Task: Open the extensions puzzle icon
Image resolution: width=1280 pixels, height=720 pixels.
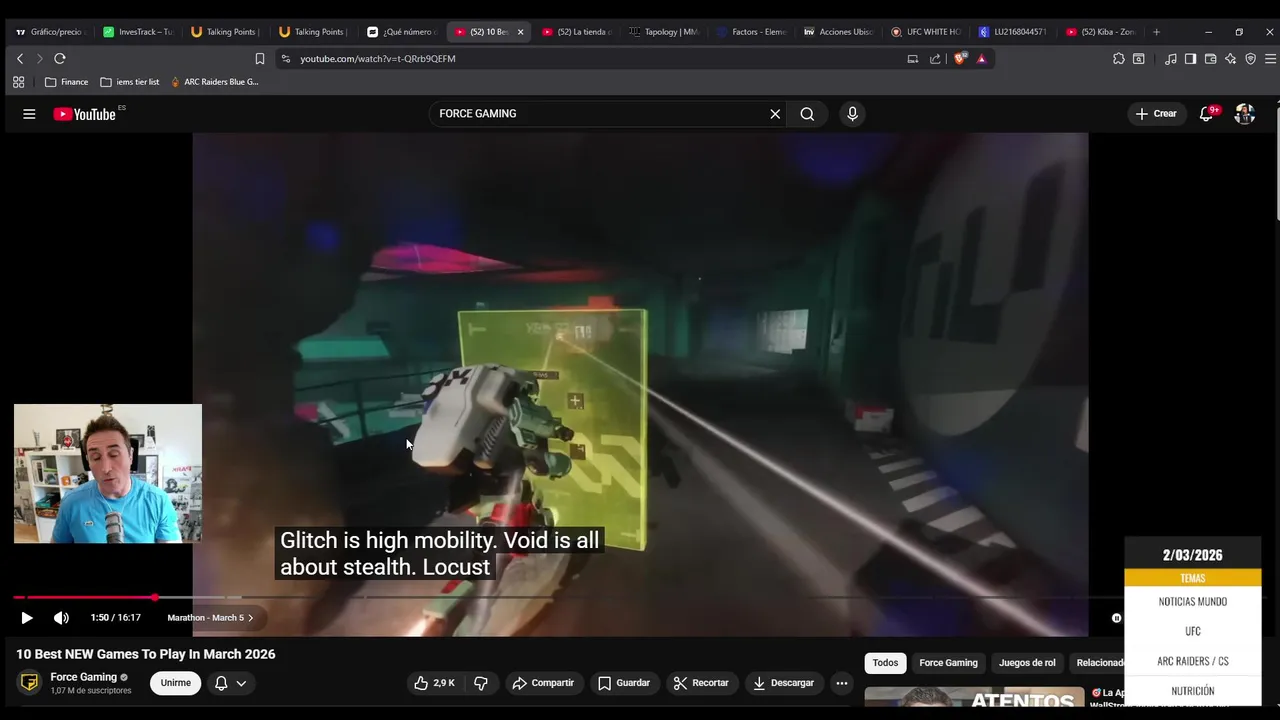Action: [1119, 59]
